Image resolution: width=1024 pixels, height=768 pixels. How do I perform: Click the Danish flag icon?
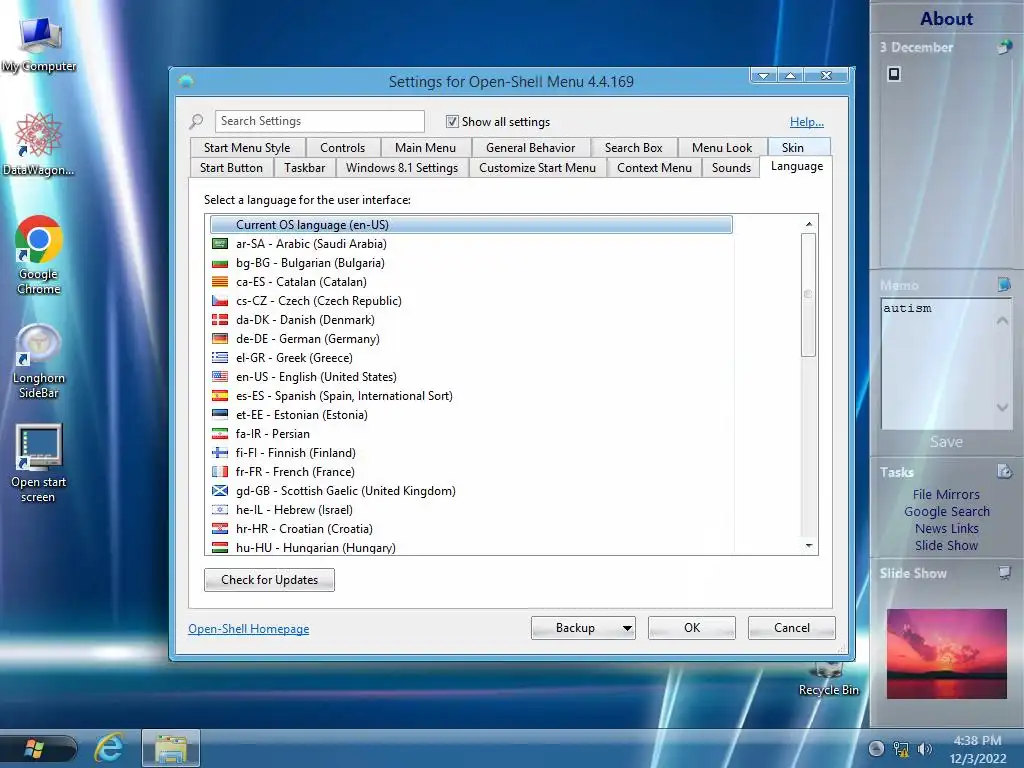[220, 320]
